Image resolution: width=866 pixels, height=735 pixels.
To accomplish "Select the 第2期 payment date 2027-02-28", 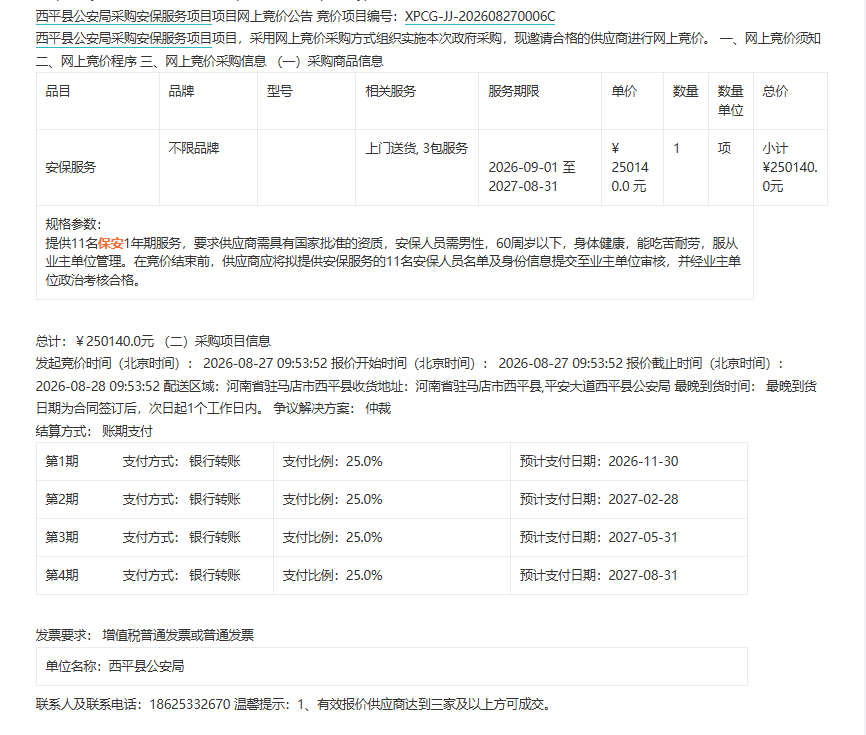I will pos(643,499).
